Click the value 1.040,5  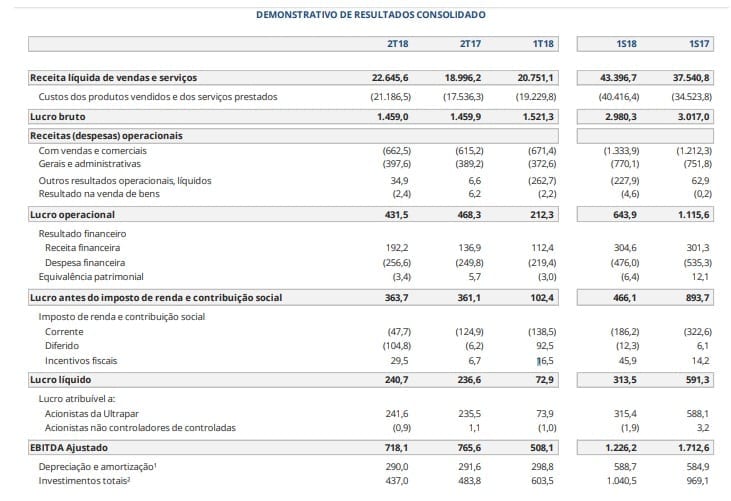(x=621, y=480)
